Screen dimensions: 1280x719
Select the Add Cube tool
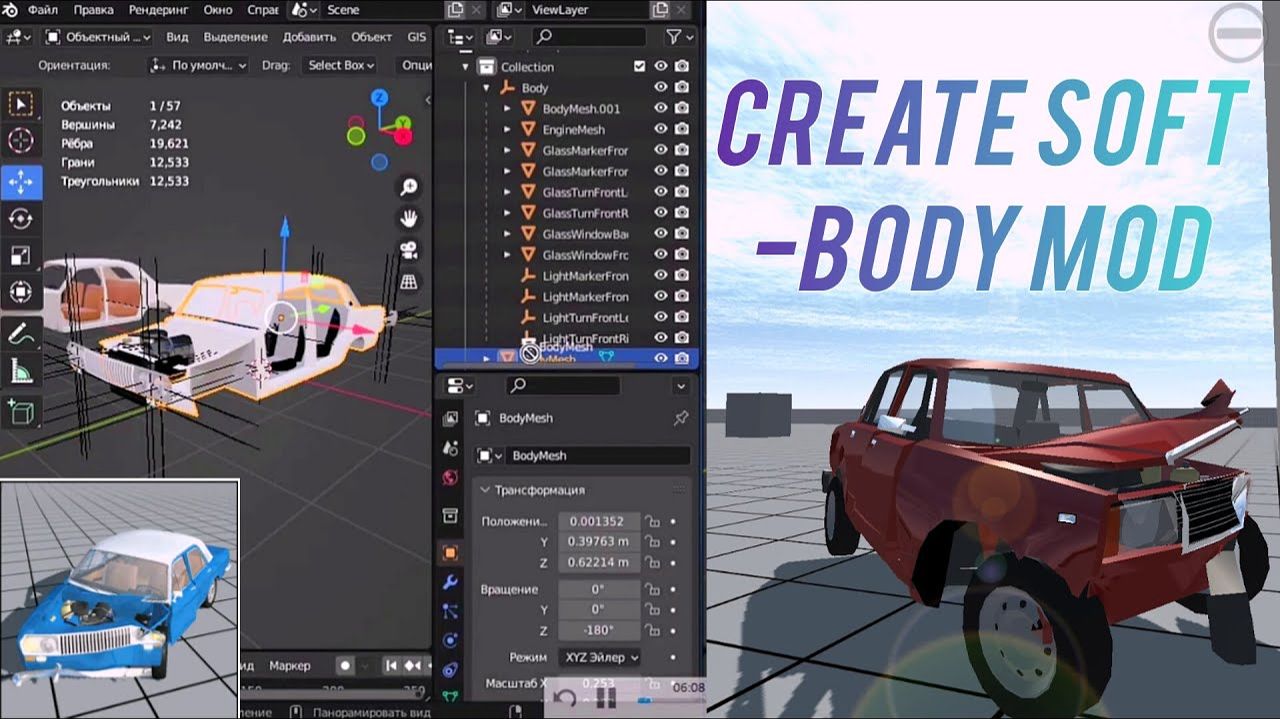21,410
